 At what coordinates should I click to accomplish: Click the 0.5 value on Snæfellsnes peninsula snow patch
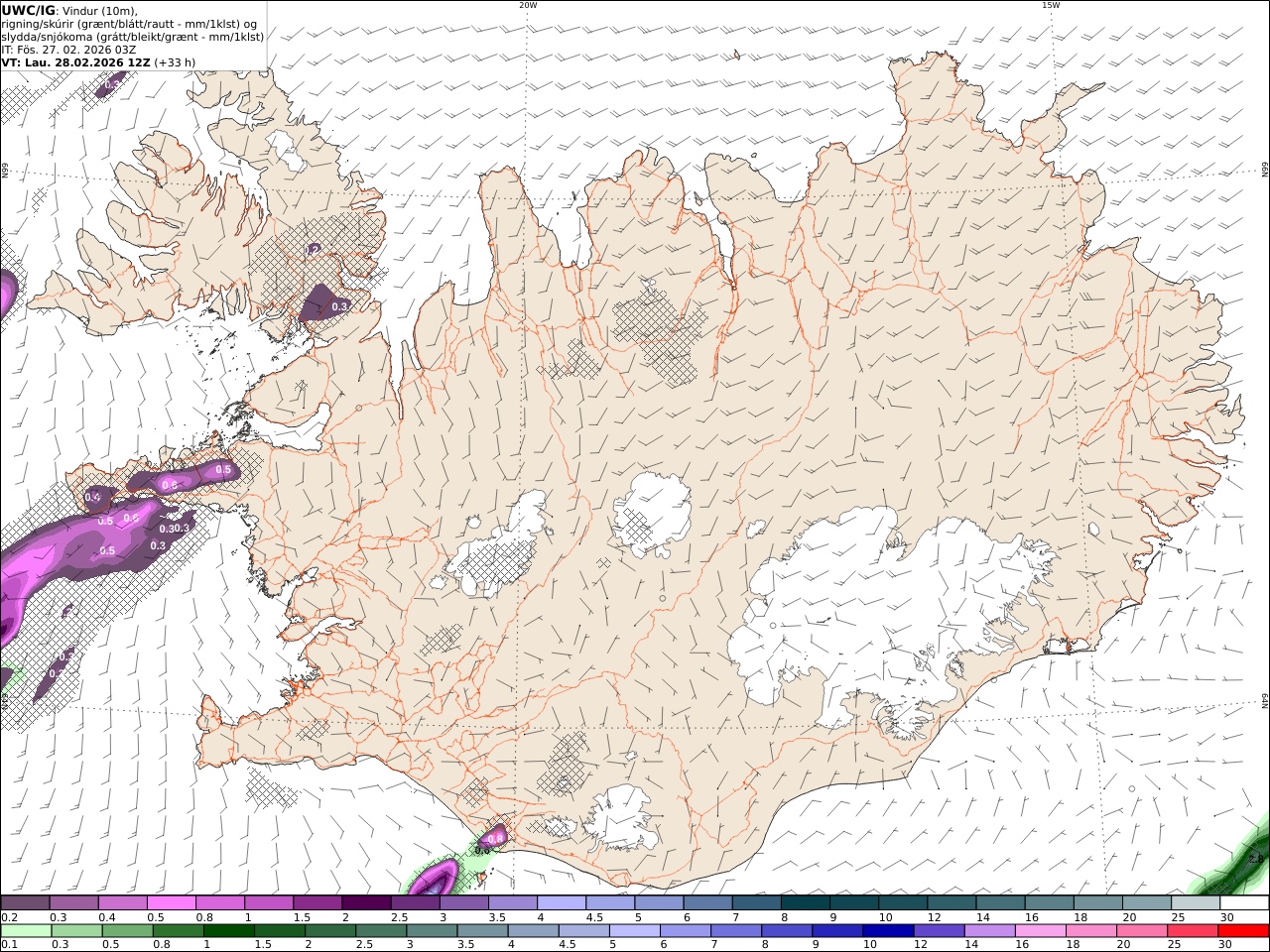(223, 469)
